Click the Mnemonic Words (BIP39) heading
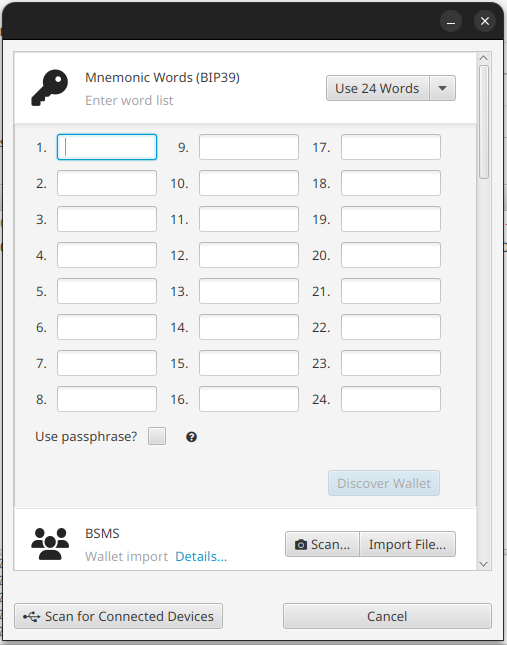 point(162,77)
